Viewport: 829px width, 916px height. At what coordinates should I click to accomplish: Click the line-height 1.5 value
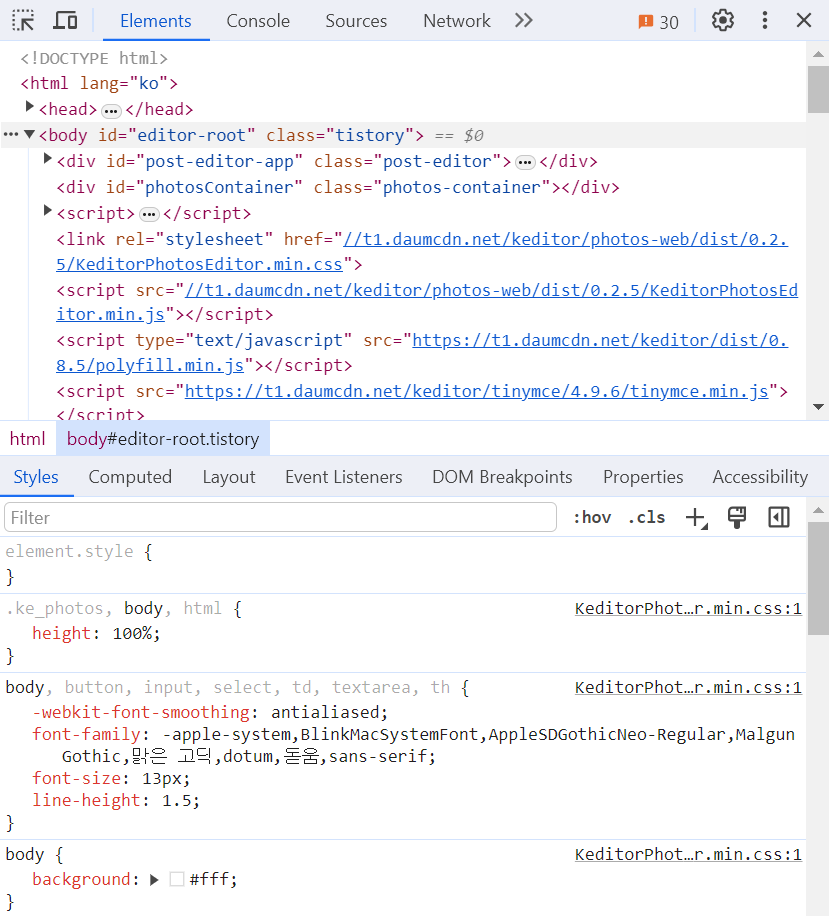(177, 801)
